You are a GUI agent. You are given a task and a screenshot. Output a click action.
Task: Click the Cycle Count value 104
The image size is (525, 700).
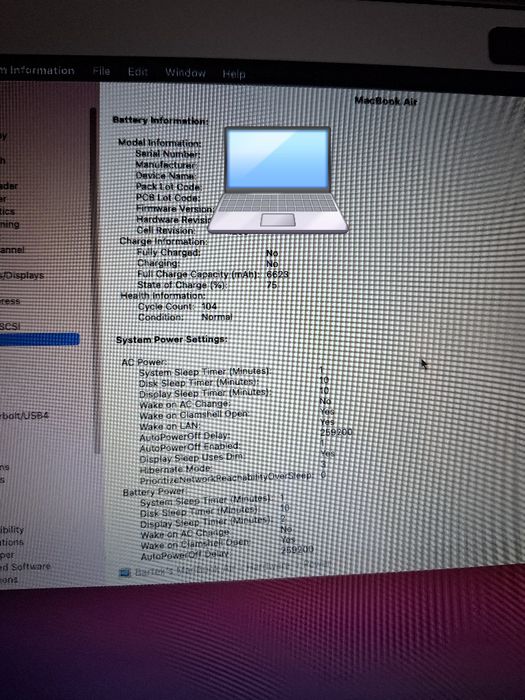point(209,306)
